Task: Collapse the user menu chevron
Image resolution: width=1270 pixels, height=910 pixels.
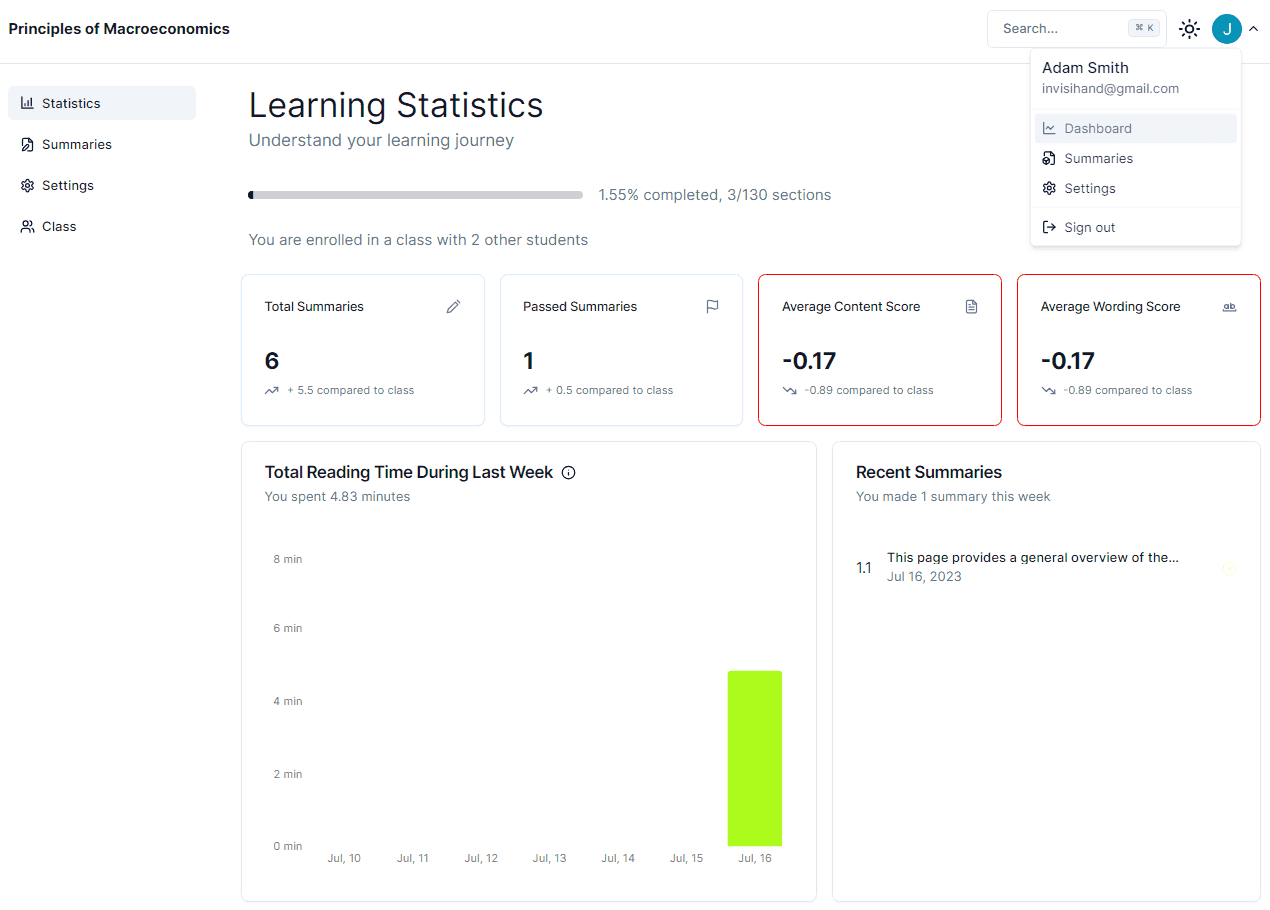Action: pyautogui.click(x=1253, y=29)
